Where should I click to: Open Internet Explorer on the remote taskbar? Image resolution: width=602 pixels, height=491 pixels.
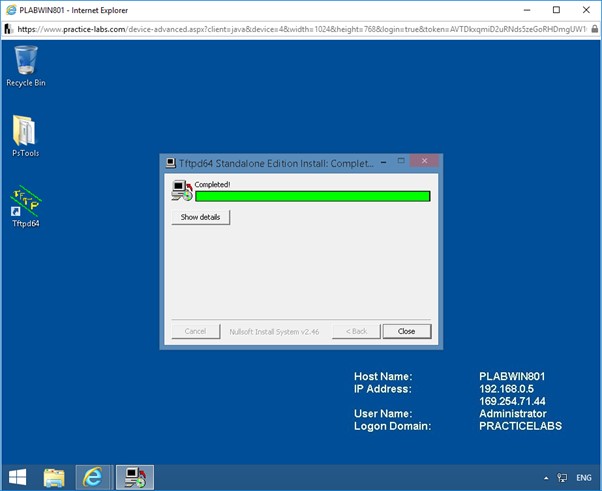(x=93, y=478)
